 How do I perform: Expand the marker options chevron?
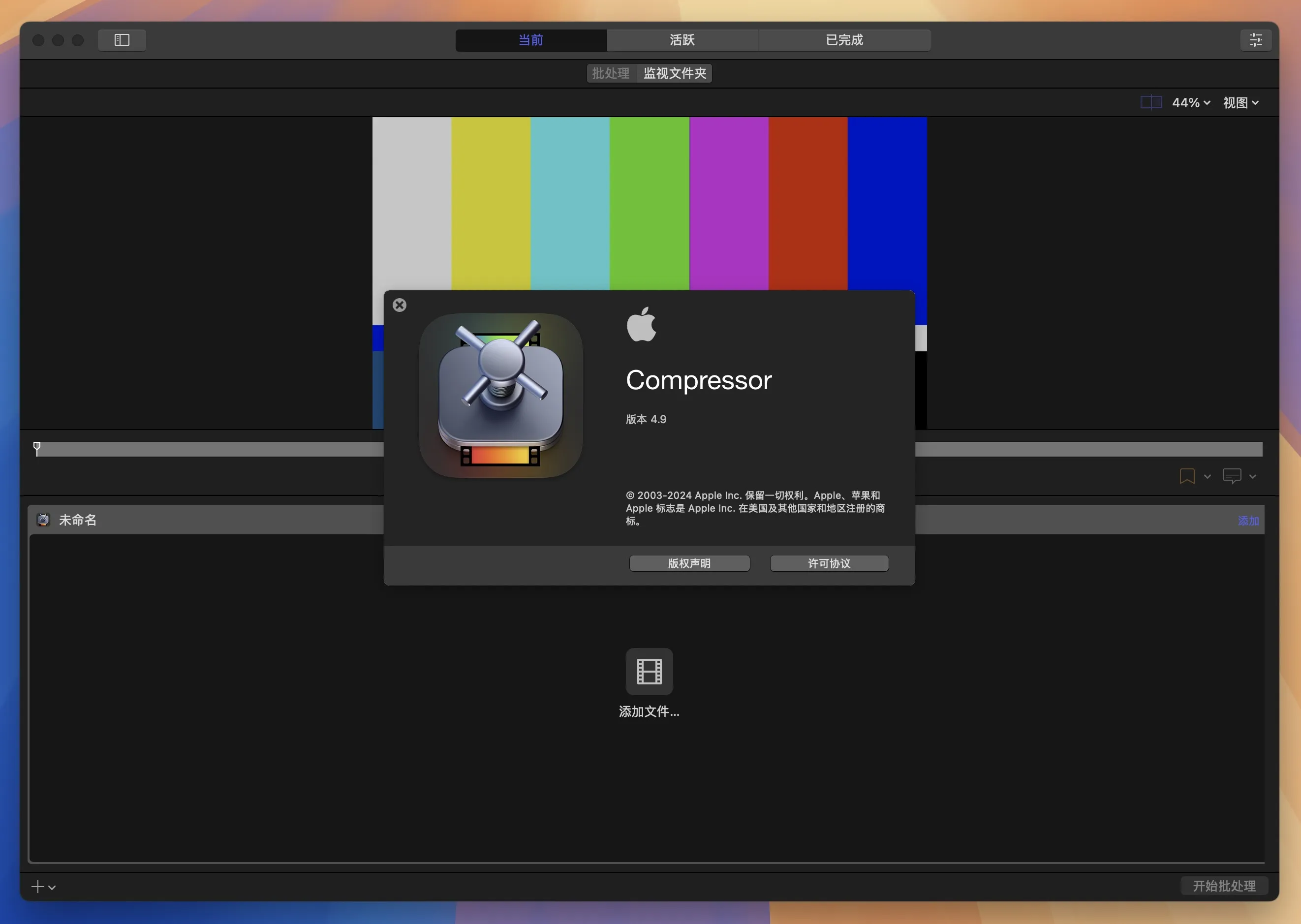1207,477
